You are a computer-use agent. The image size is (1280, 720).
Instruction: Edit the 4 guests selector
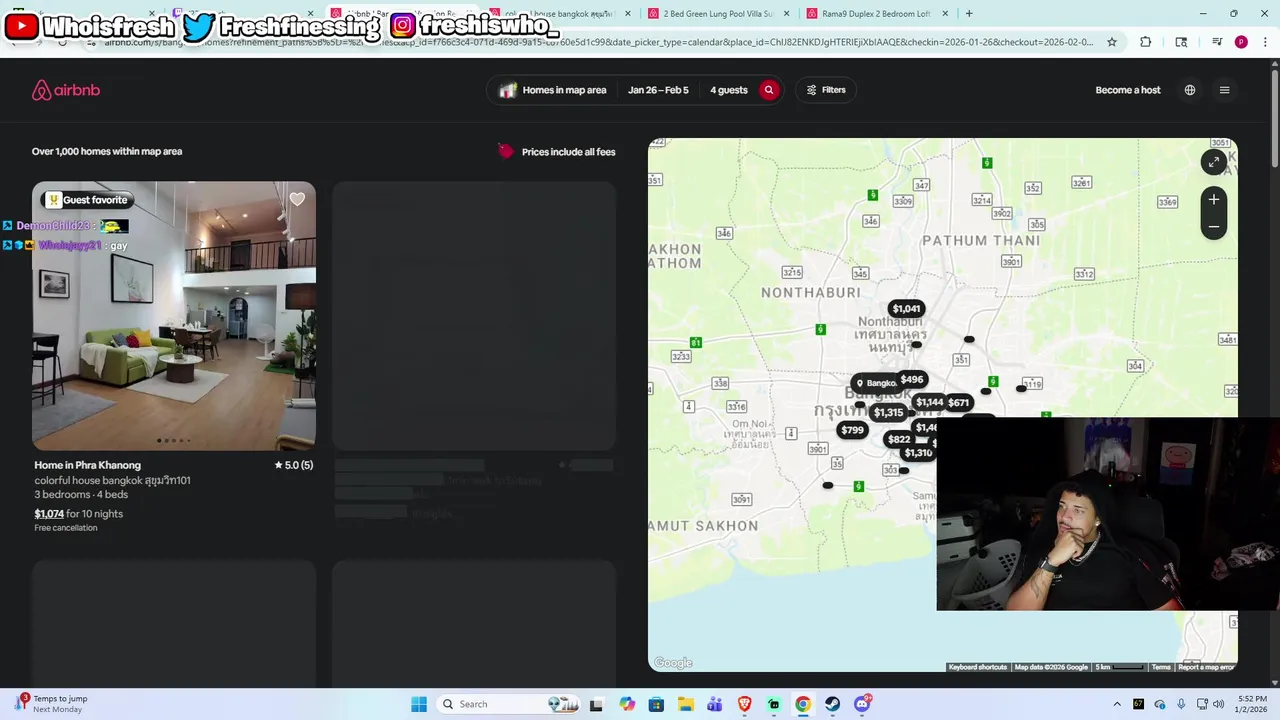click(x=729, y=90)
